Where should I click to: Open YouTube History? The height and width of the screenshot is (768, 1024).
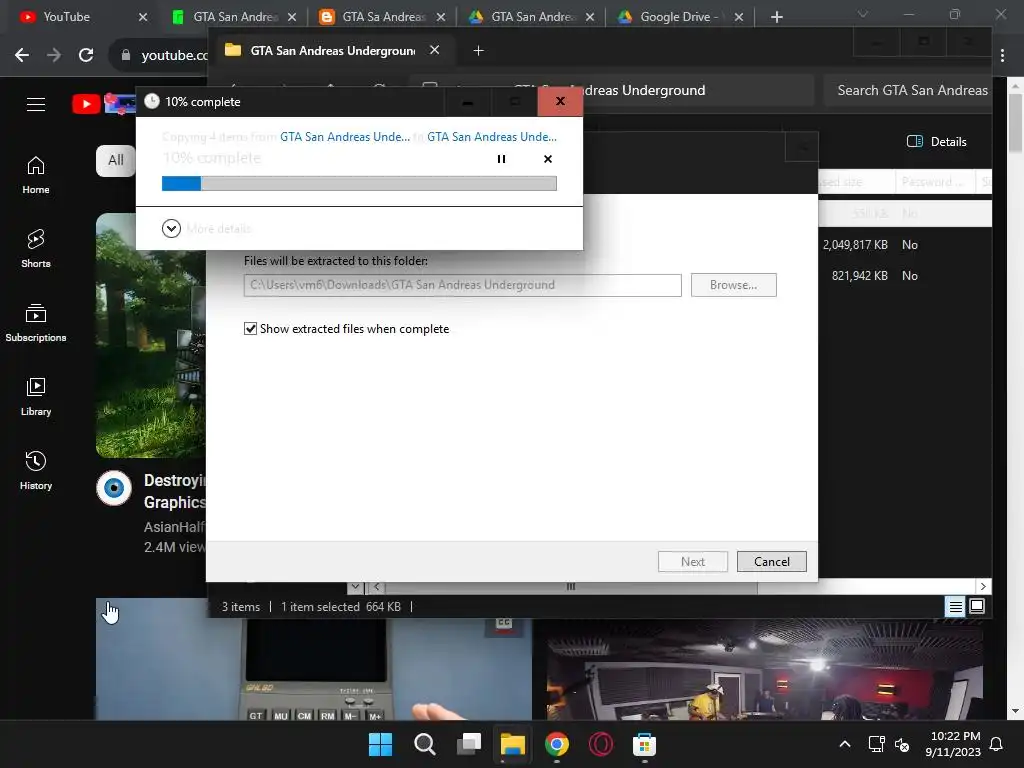[x=36, y=470]
